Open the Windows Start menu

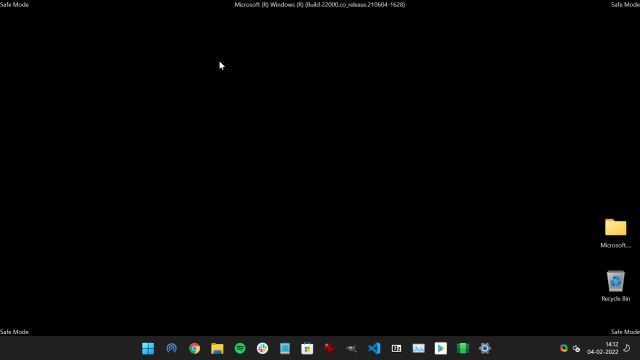[x=148, y=348]
